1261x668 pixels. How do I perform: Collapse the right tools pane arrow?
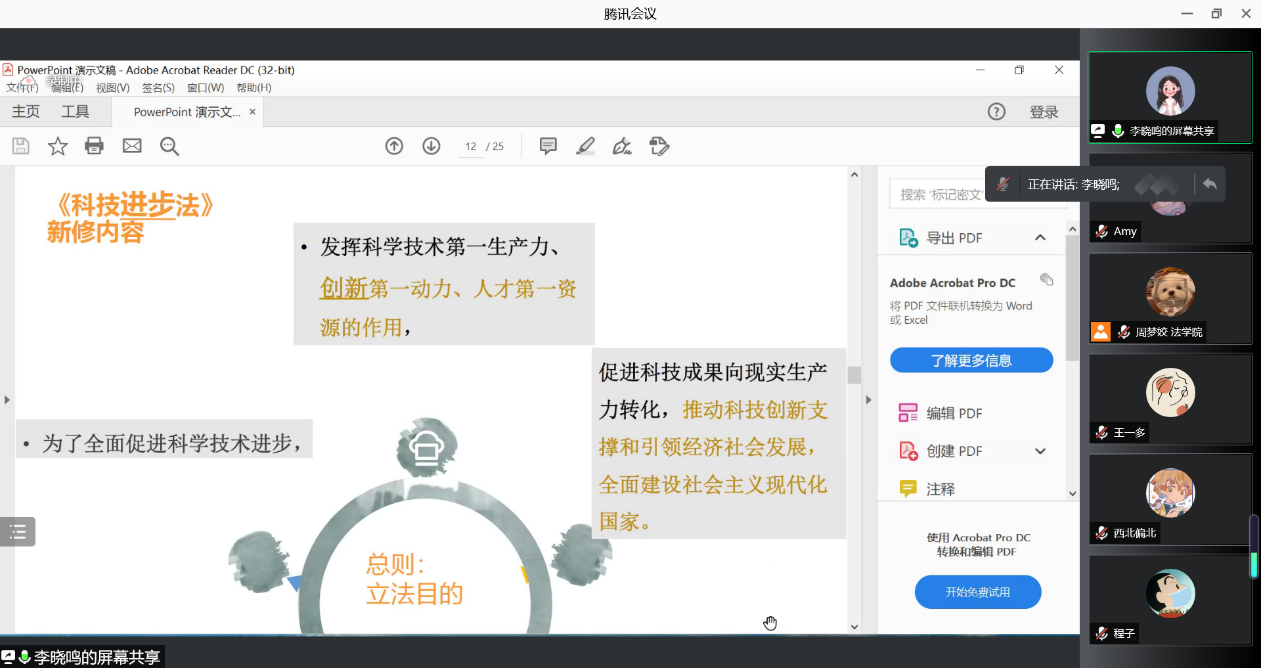tap(868, 400)
